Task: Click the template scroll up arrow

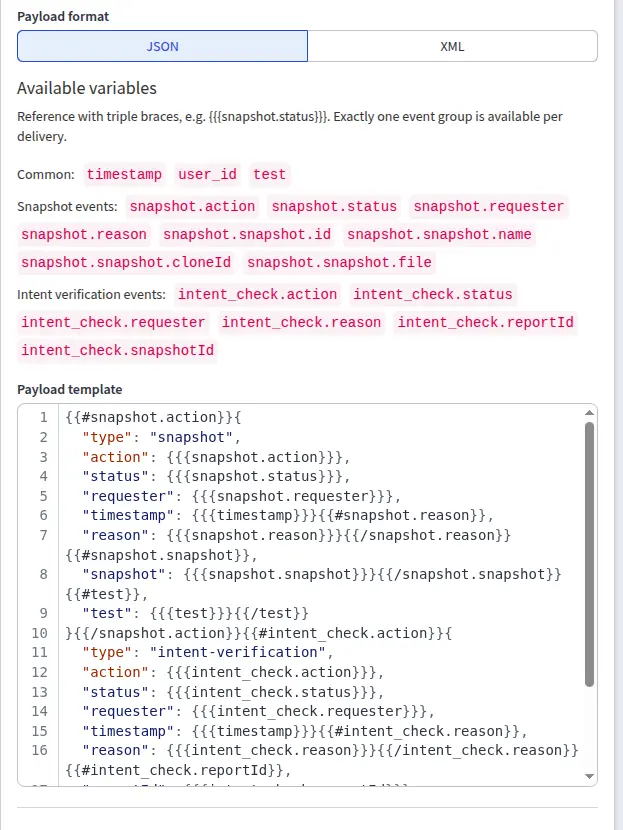Action: (x=590, y=413)
